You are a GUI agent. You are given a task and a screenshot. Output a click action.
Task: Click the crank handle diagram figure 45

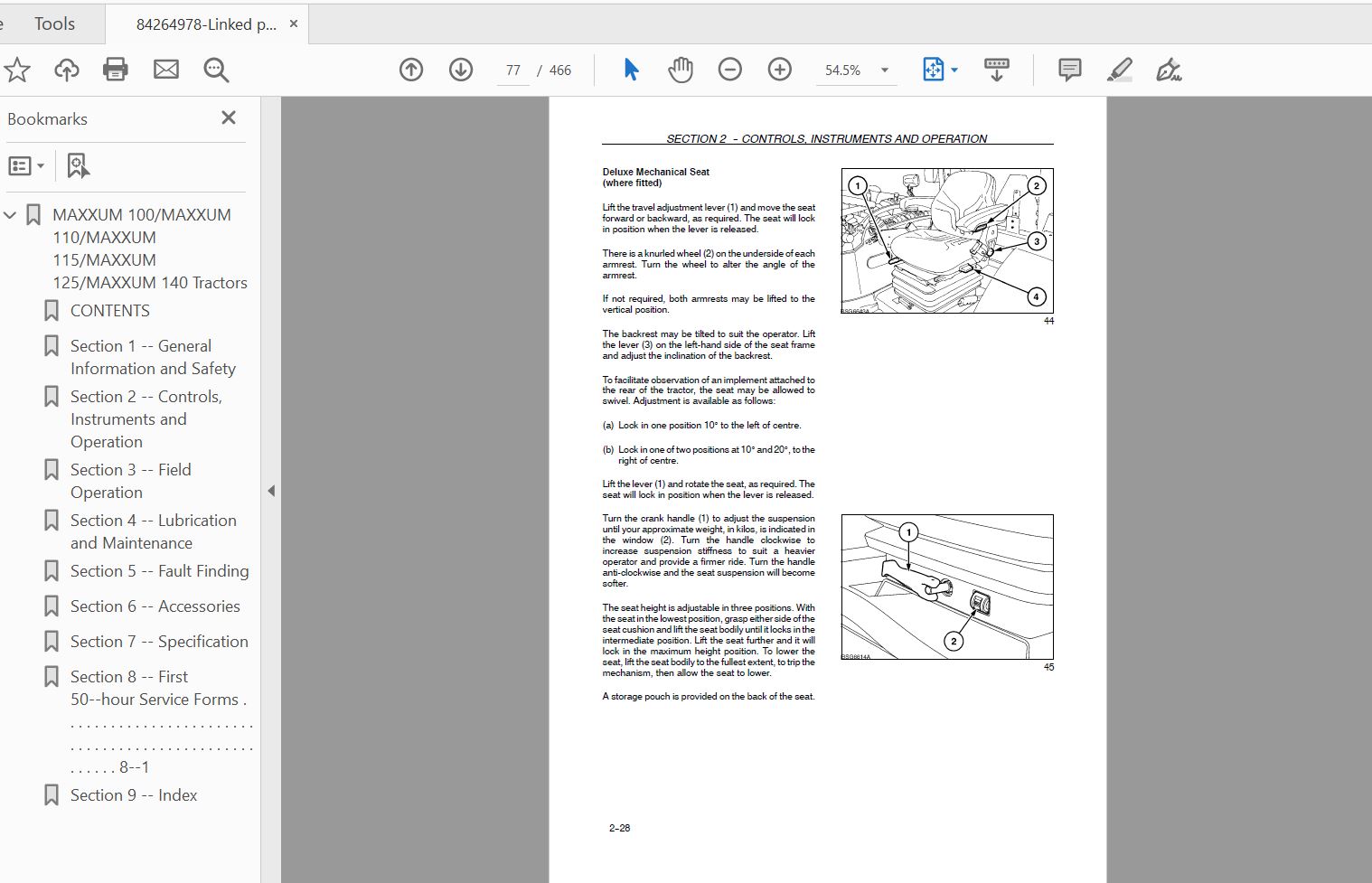coord(947,587)
